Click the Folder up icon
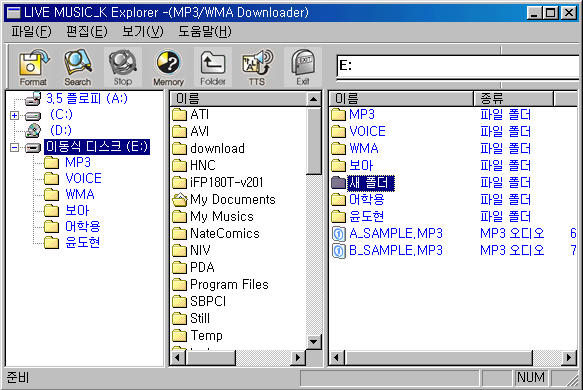Viewport: 583px width, 390px height. (213, 67)
